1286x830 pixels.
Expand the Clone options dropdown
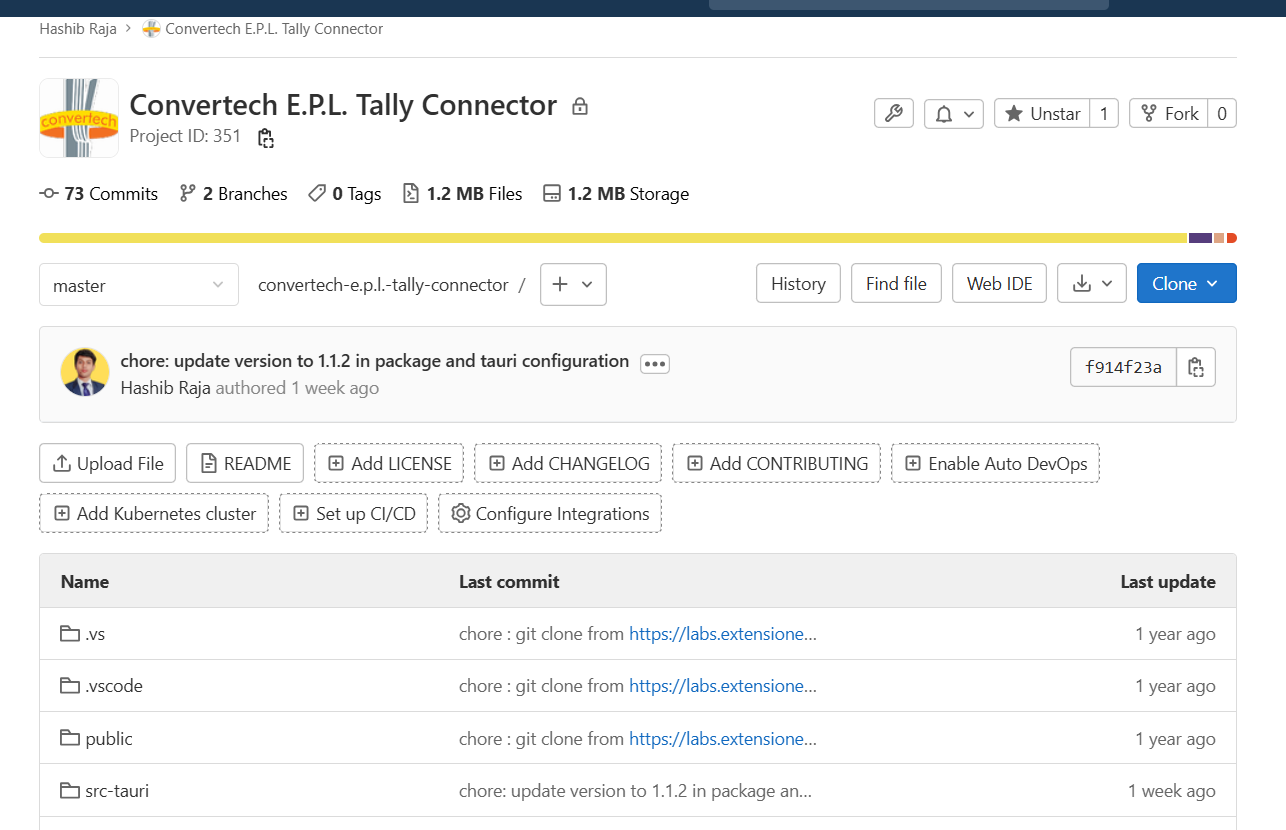pos(1186,284)
